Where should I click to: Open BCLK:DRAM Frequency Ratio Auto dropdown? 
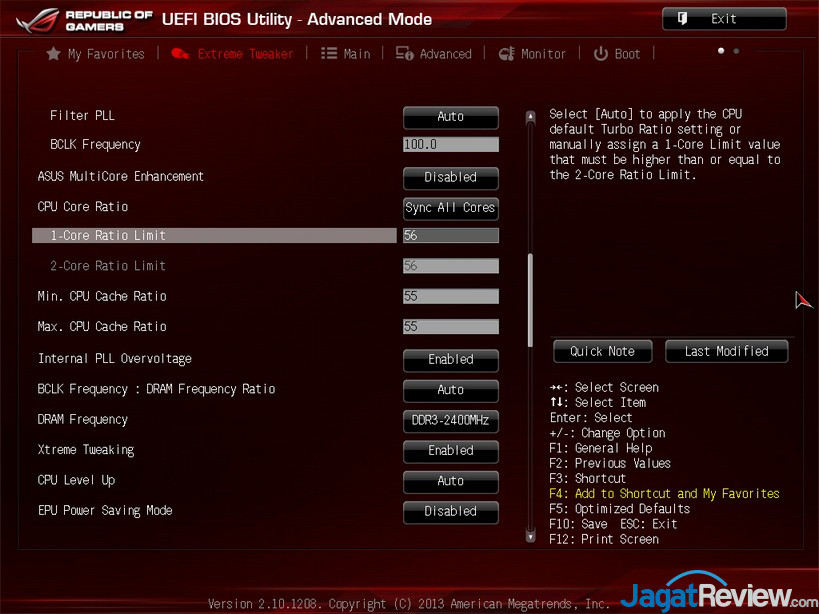click(451, 390)
